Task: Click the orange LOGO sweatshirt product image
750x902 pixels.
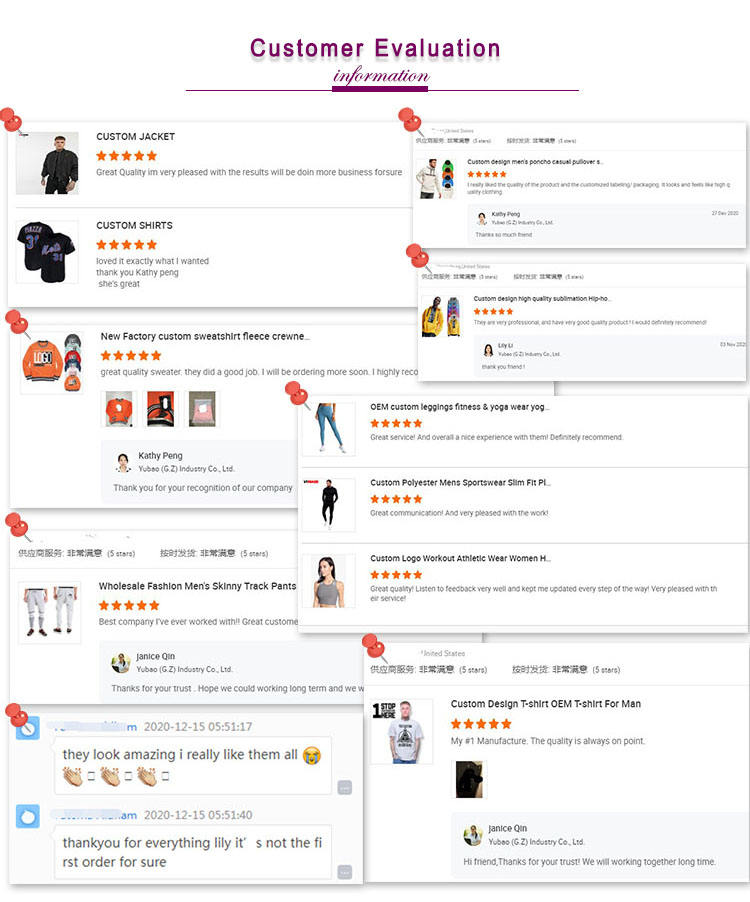Action: coord(52,362)
